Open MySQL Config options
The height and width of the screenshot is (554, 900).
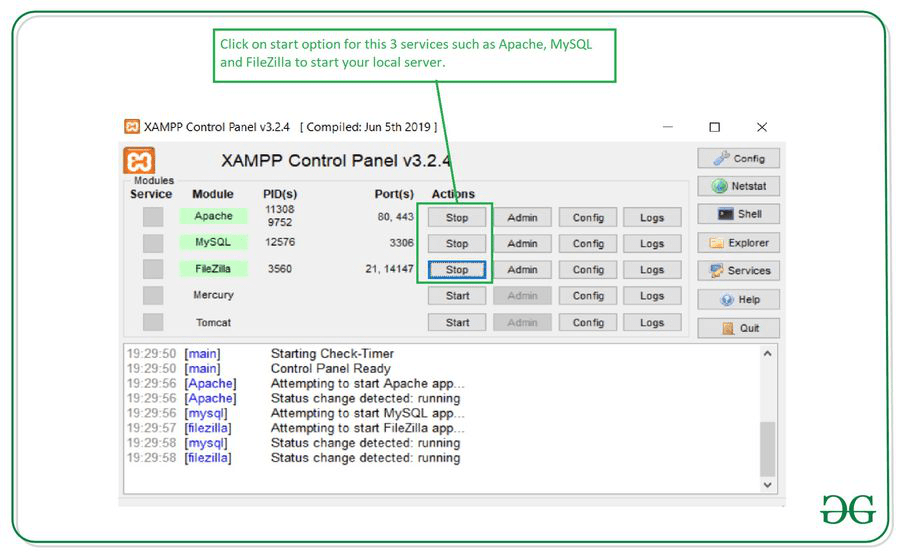(588, 243)
